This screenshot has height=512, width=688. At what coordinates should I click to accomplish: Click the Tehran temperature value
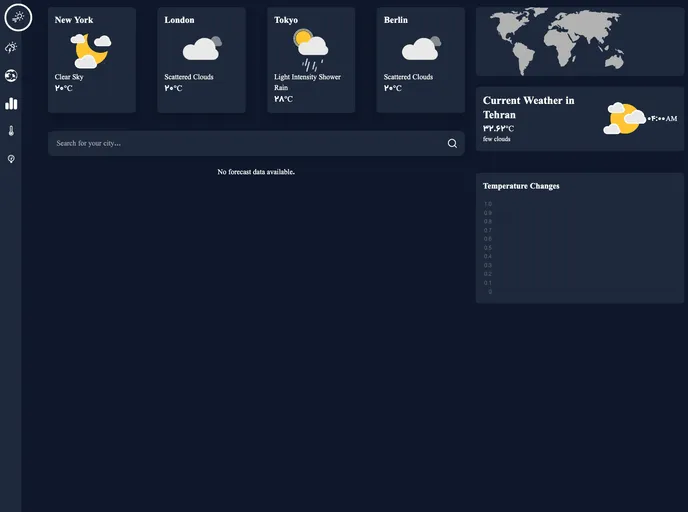click(498, 129)
